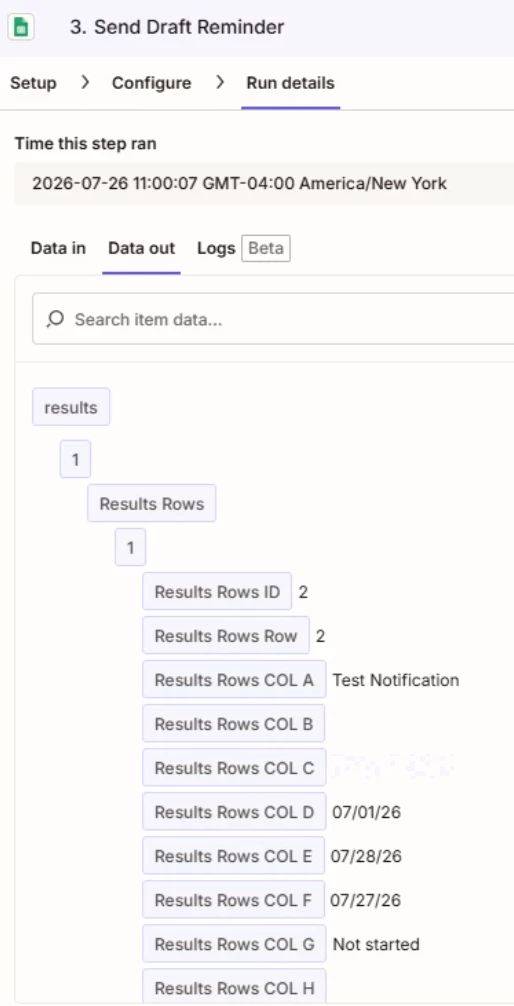
Task: Click the Google Sheets app icon
Action: (x=21, y=28)
